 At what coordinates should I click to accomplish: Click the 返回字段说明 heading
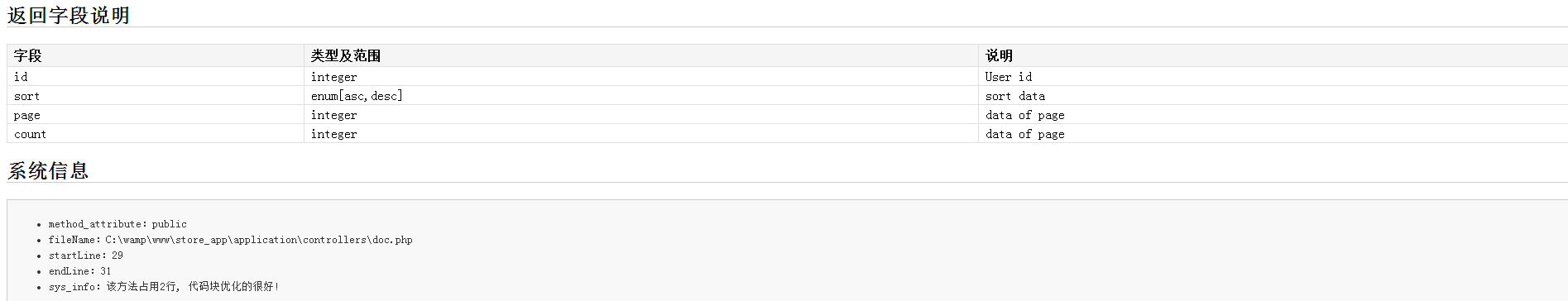click(69, 16)
